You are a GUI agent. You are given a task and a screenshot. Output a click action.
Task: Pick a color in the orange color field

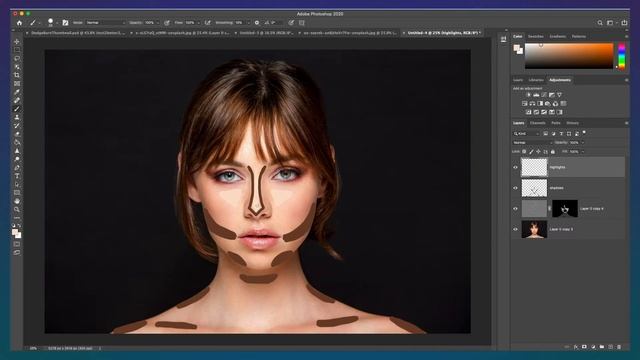(x=569, y=56)
